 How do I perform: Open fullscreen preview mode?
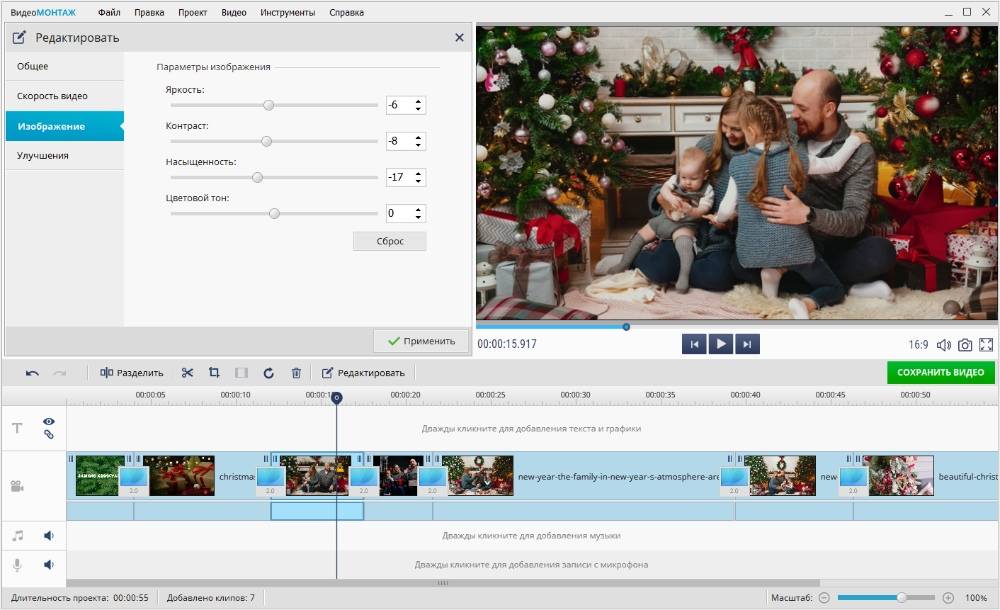coord(986,345)
